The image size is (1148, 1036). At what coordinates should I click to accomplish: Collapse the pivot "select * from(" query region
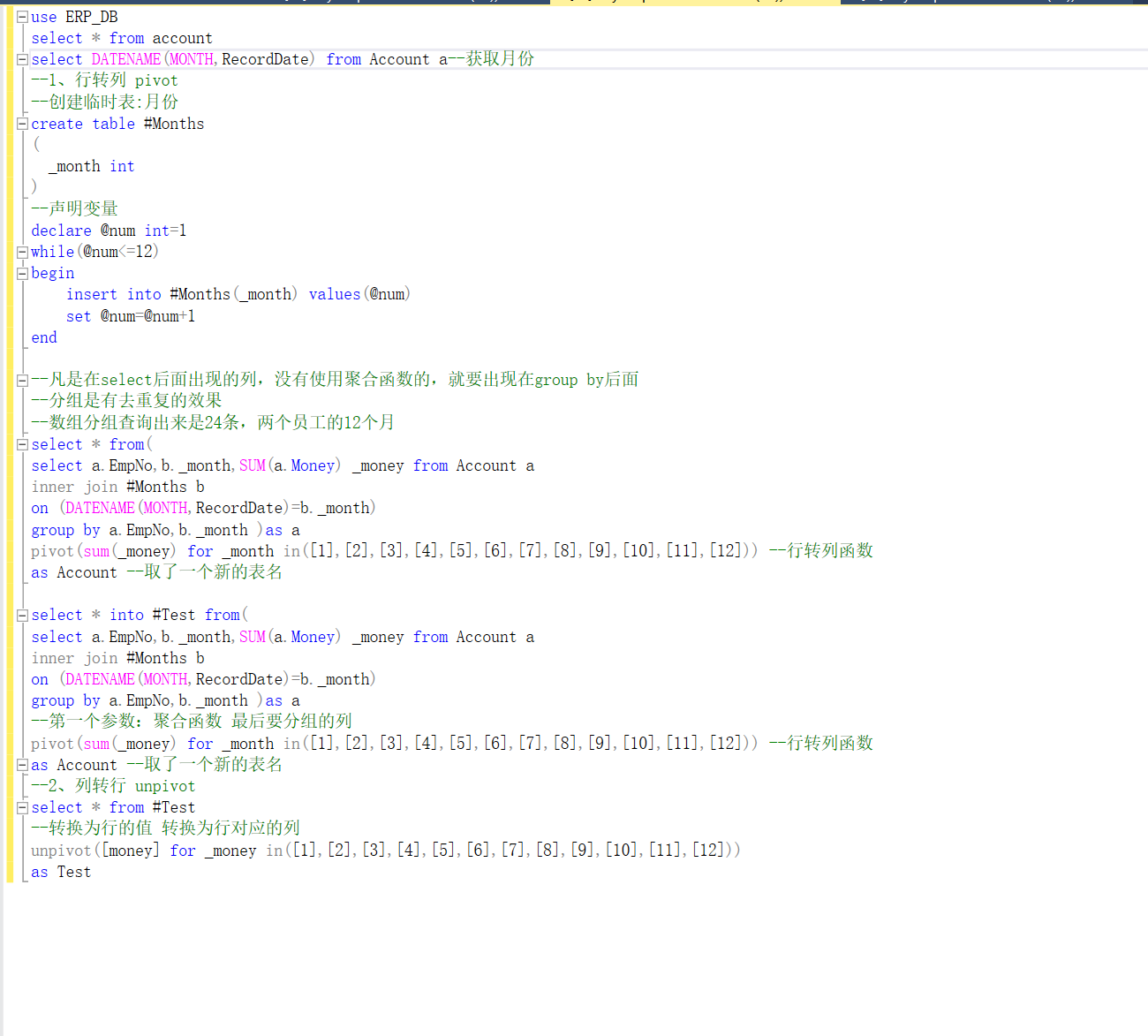(x=21, y=444)
